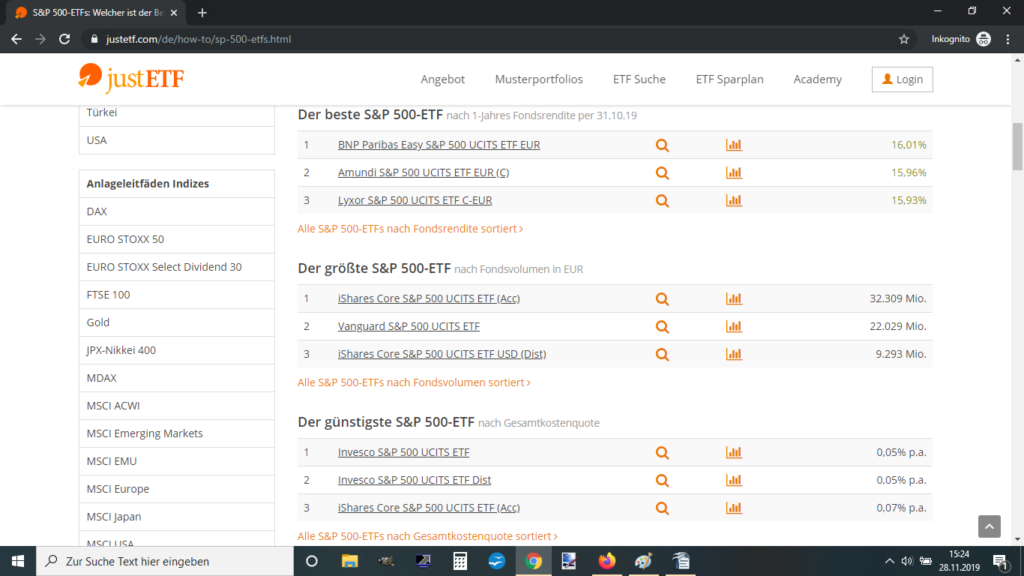Open chart icon for Lyxor S&P 500 ETF
This screenshot has width=1024, height=576.
pos(734,200)
